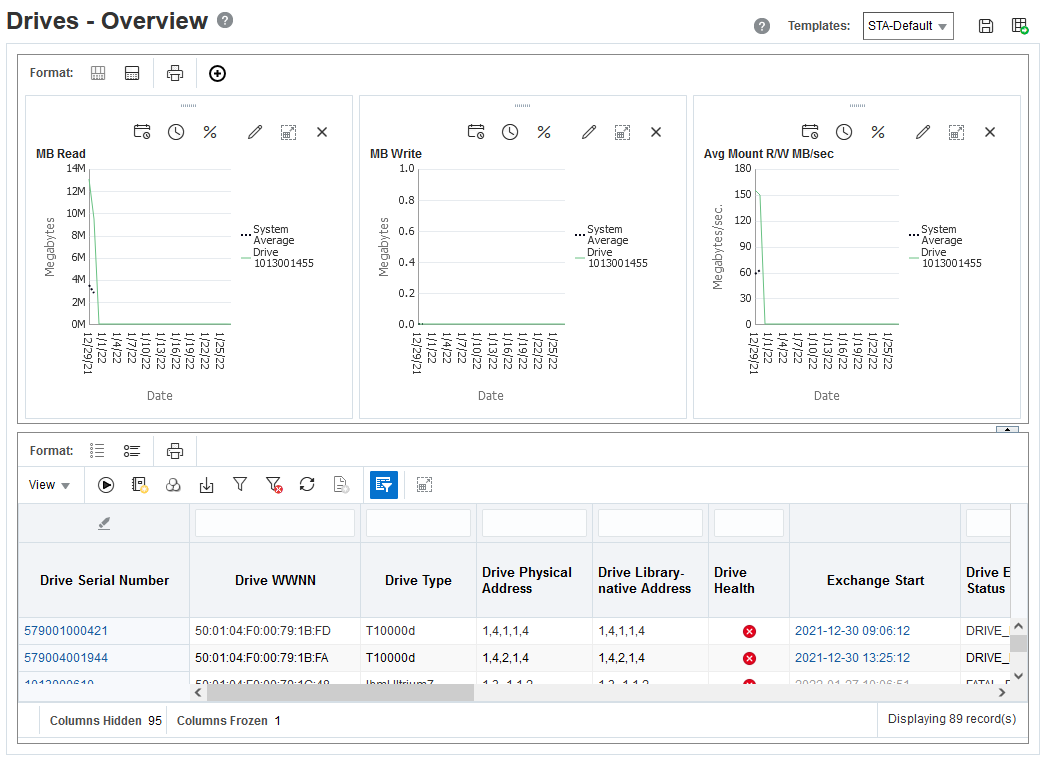The image size is (1043, 759).
Task: Click the red health icon for drive 579001000421
Action: click(749, 631)
